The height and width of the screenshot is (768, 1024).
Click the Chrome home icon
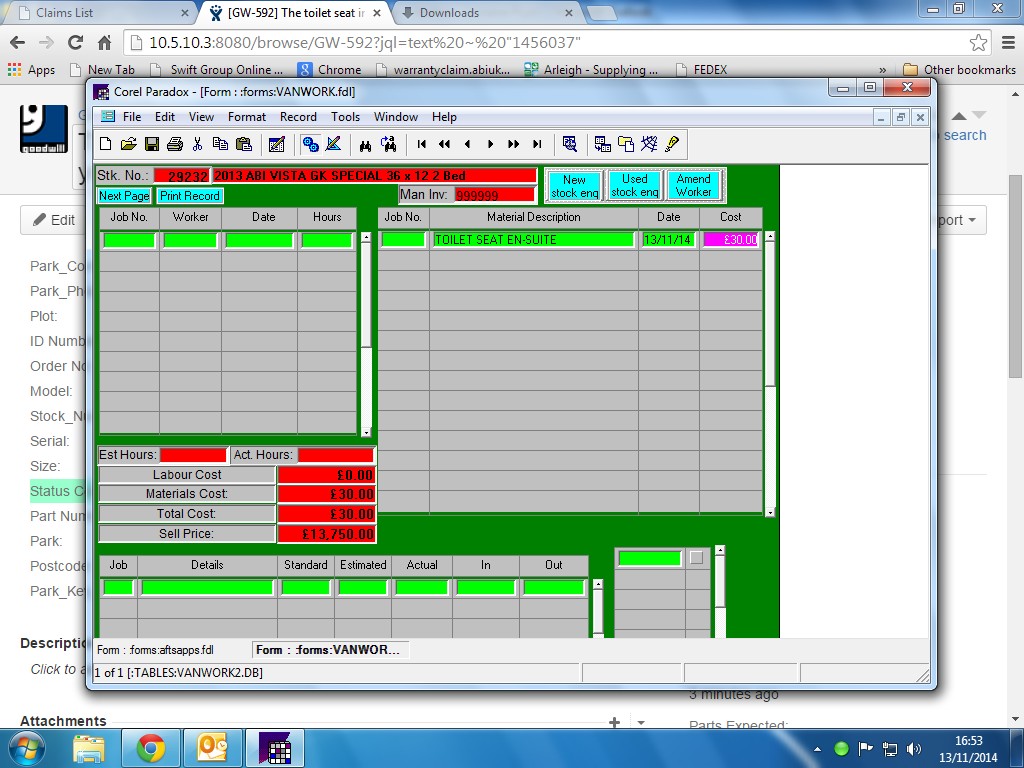pos(104,42)
